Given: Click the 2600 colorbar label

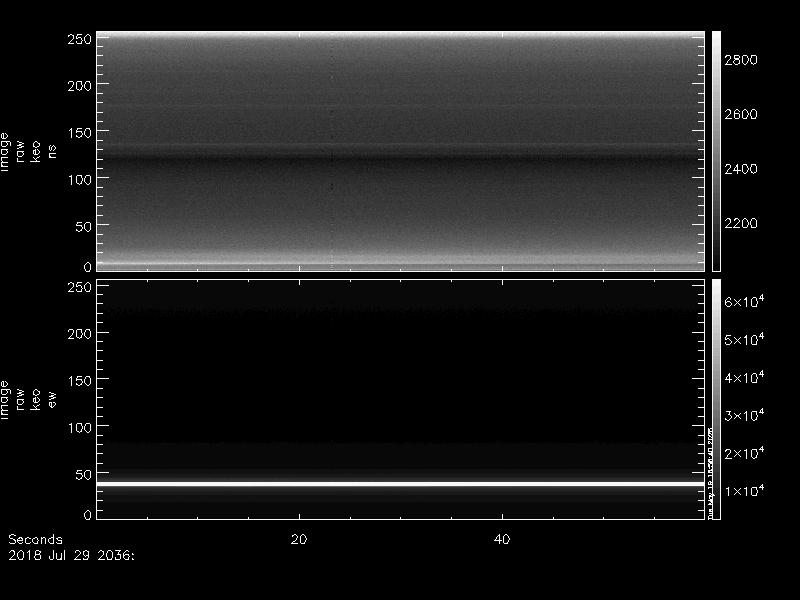Looking at the screenshot, I should (741, 114).
